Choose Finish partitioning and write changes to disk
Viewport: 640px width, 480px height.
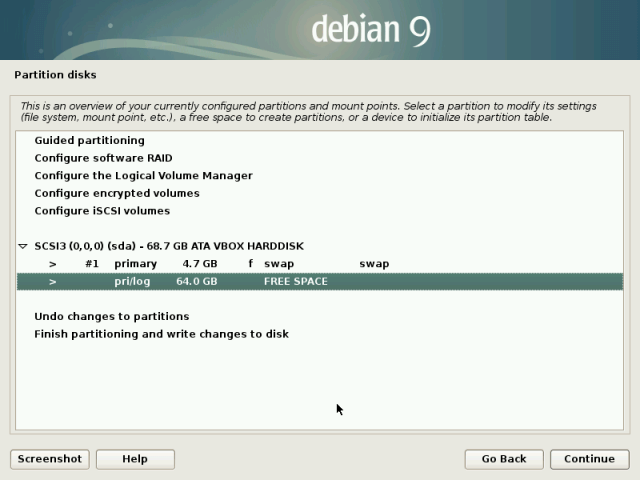pos(161,334)
